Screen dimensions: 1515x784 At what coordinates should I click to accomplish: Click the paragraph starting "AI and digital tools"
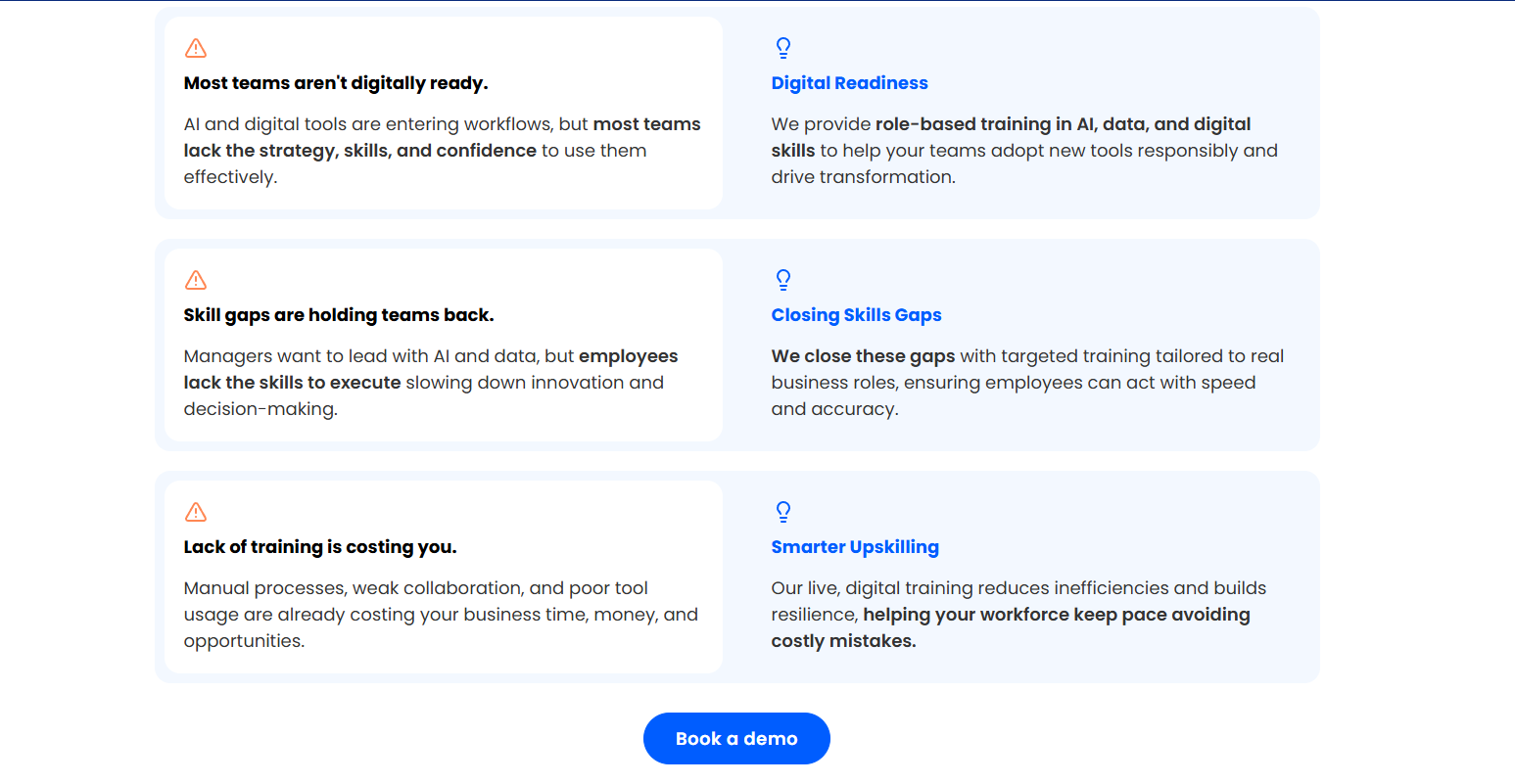pos(442,151)
